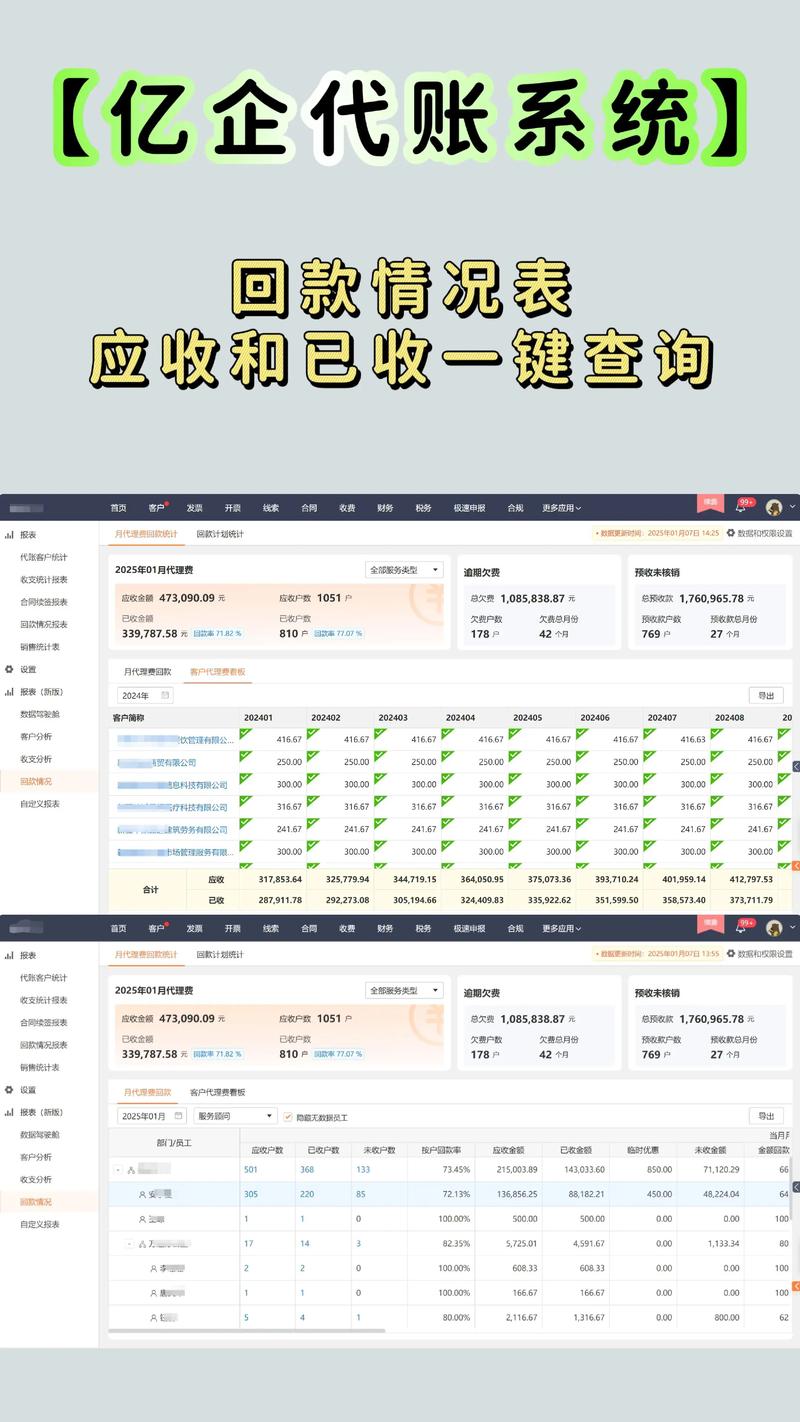Click the 501 应收户数 link
This screenshot has width=800, height=1422.
tap(250, 1169)
